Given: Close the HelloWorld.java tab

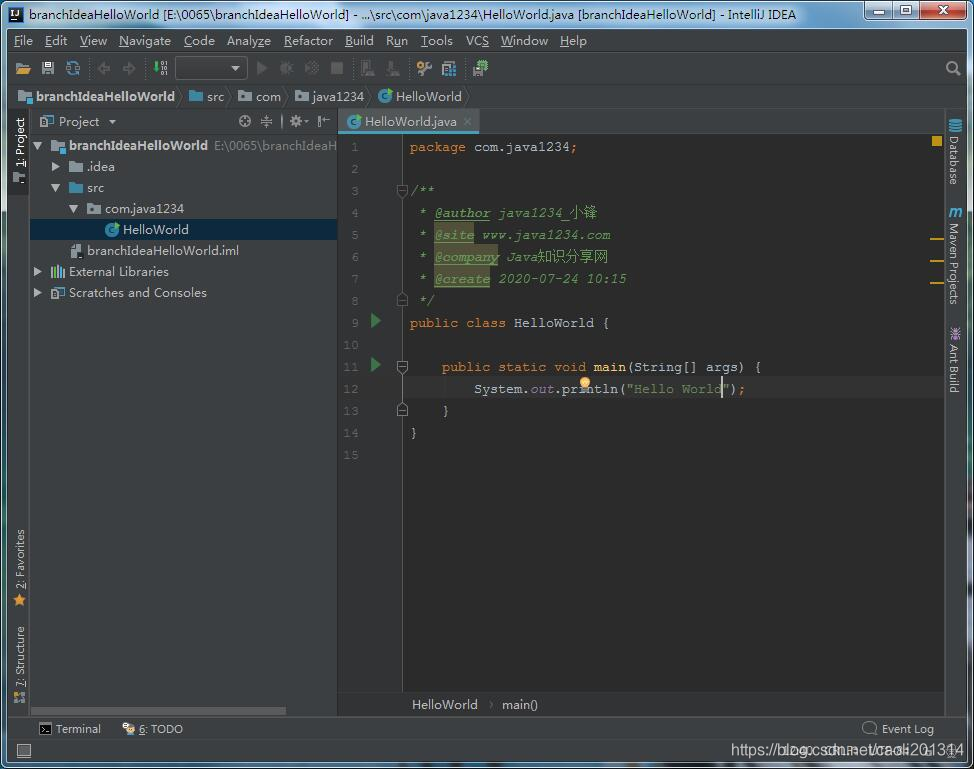Looking at the screenshot, I should point(468,122).
